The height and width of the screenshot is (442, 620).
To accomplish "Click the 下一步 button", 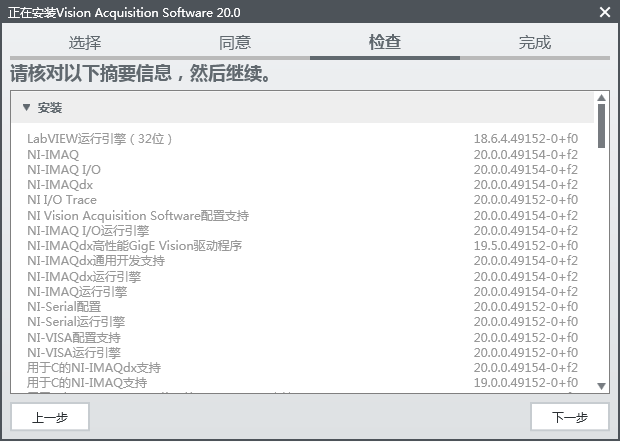I will point(569,417).
